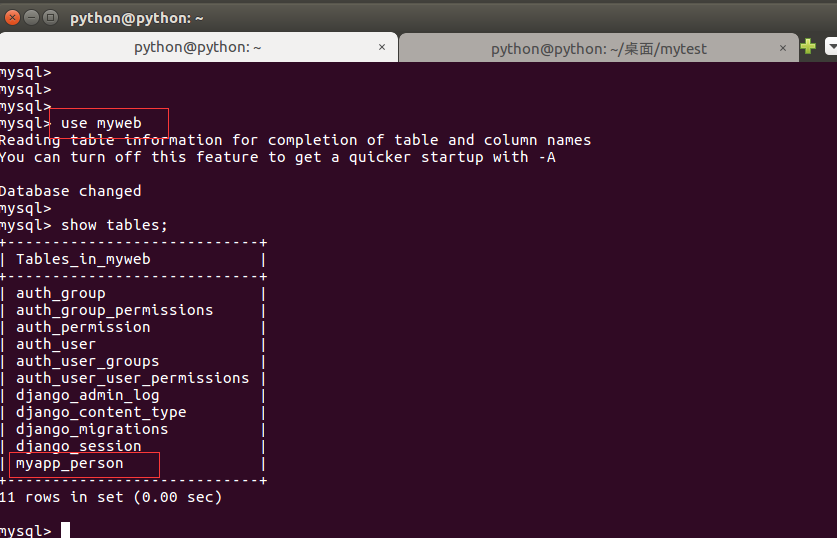The image size is (837, 538).
Task: Click the "Database changed" message
Action: 70,191
